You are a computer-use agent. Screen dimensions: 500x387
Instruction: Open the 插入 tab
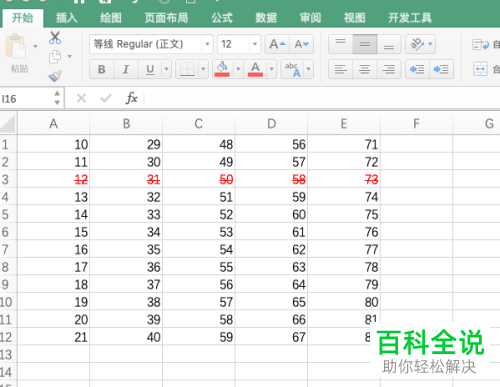67,18
